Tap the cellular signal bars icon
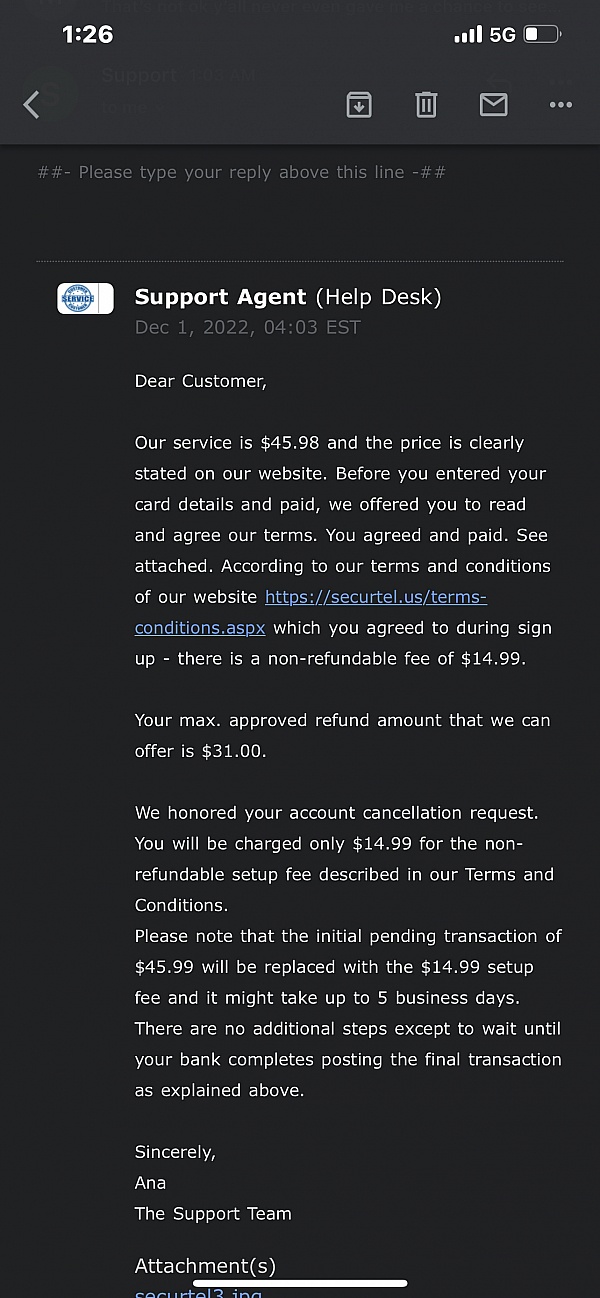Viewport: 600px width, 1298px height. (x=468, y=34)
